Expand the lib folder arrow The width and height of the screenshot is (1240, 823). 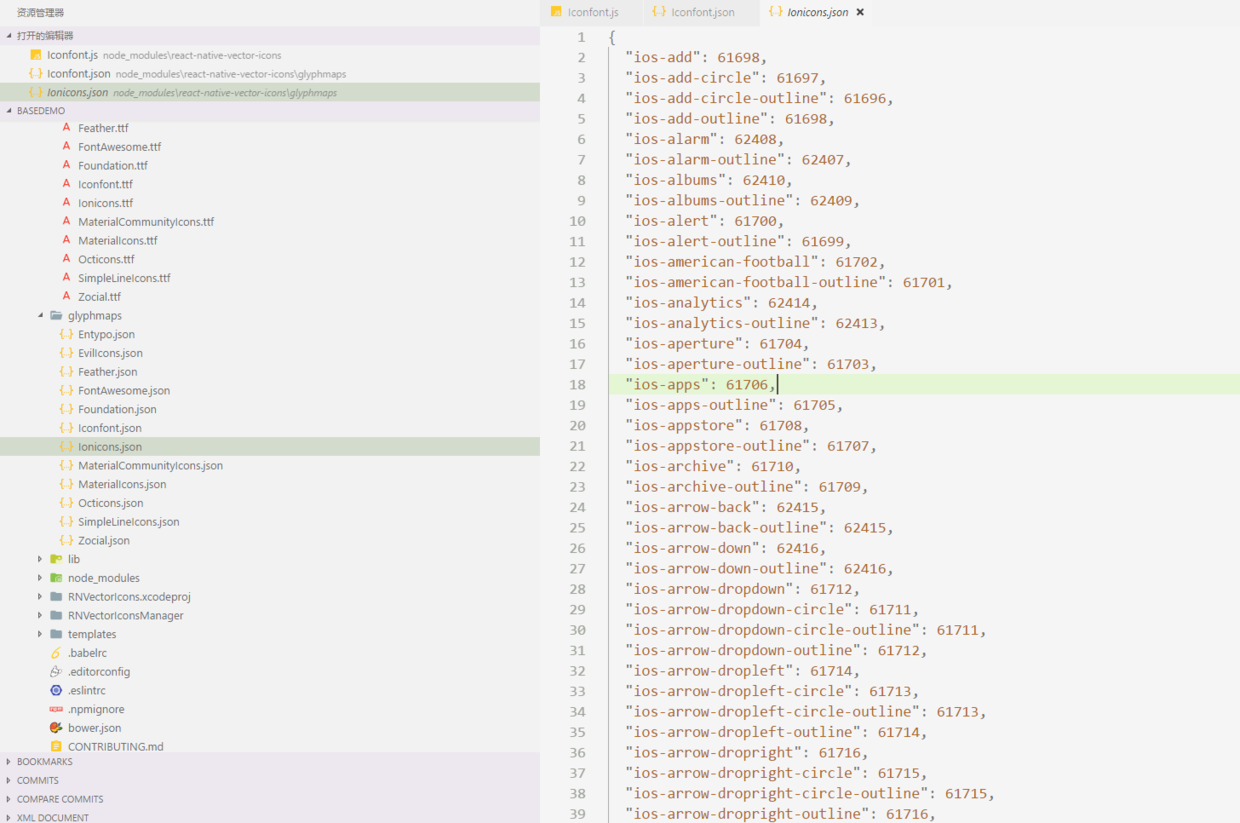[41, 559]
